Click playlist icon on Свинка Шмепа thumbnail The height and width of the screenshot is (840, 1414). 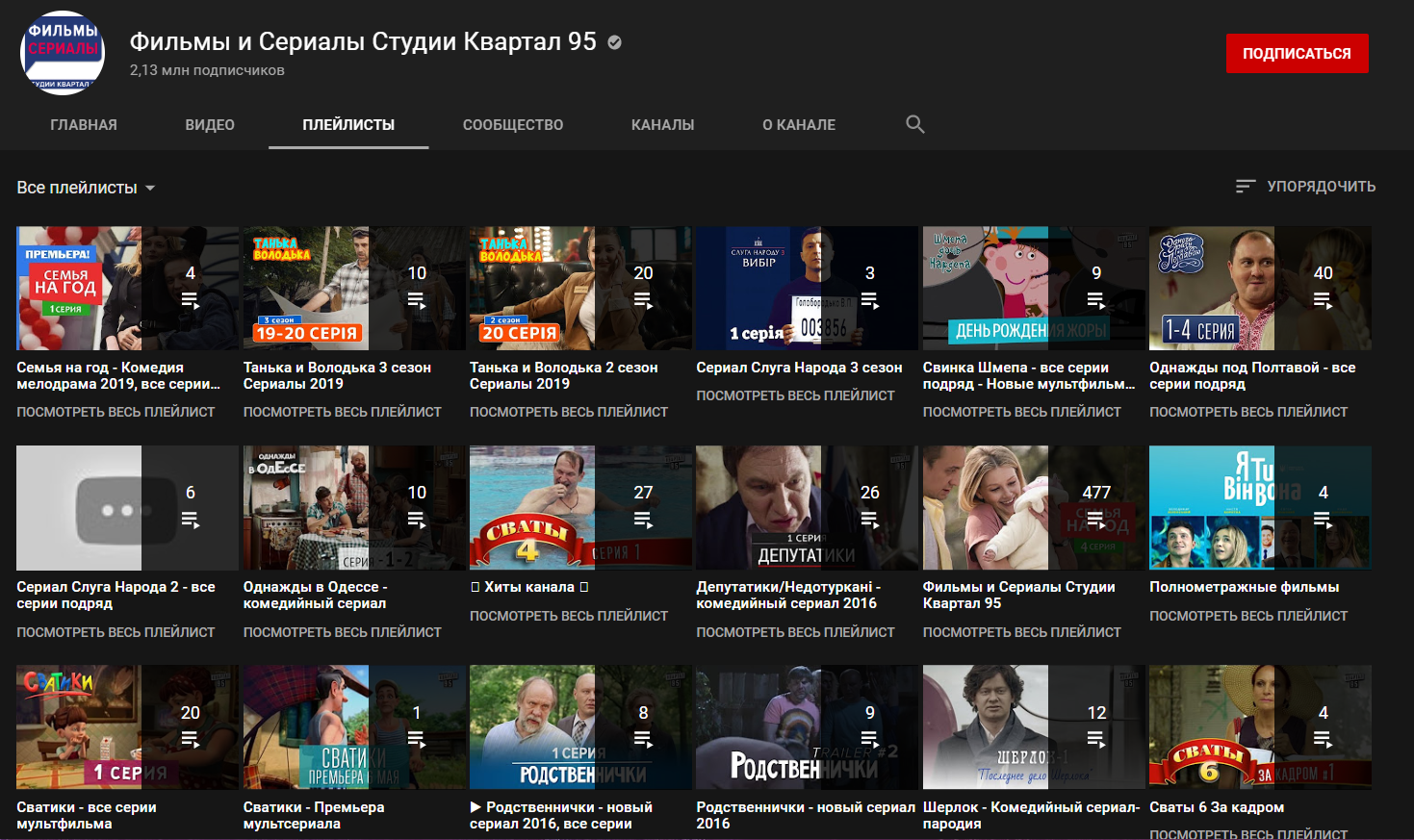click(1096, 301)
